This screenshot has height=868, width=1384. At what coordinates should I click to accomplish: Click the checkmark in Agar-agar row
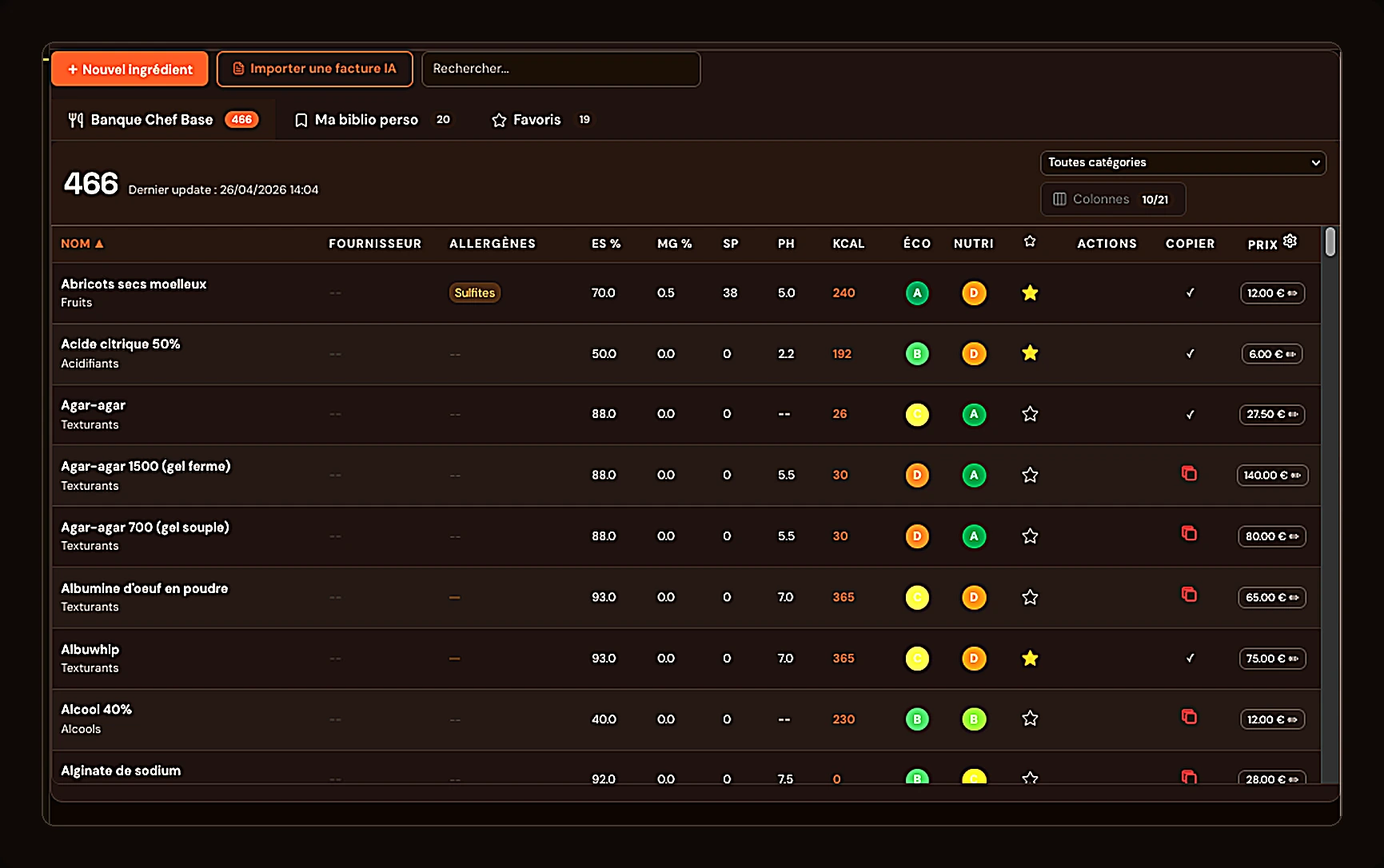click(1190, 414)
